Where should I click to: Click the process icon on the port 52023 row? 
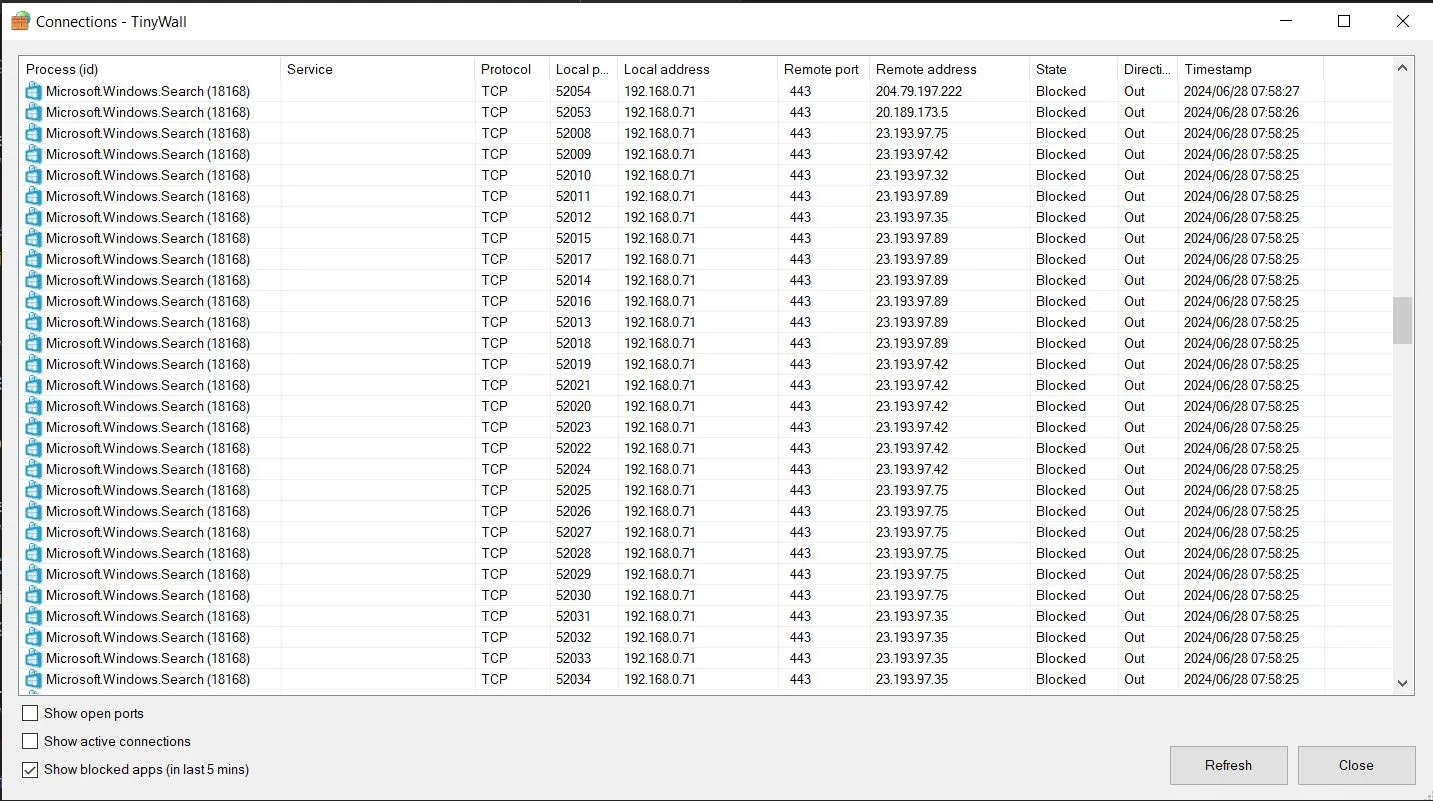click(x=34, y=427)
